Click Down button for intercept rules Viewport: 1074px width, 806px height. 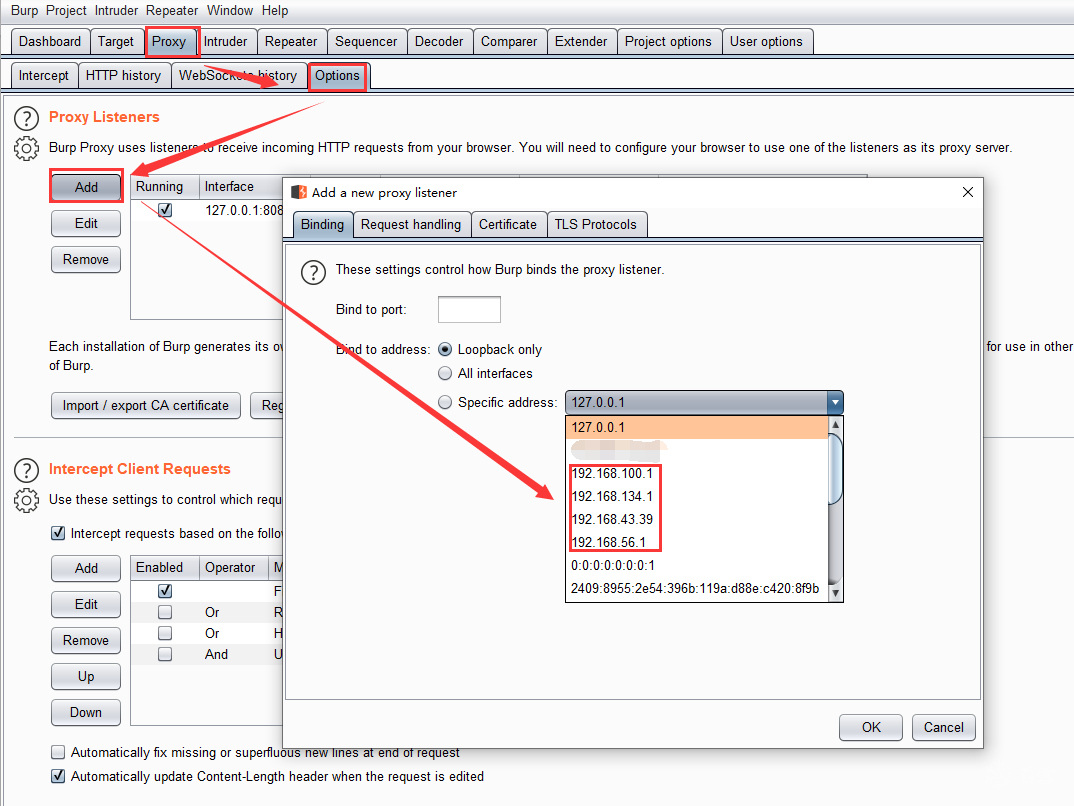(86, 712)
